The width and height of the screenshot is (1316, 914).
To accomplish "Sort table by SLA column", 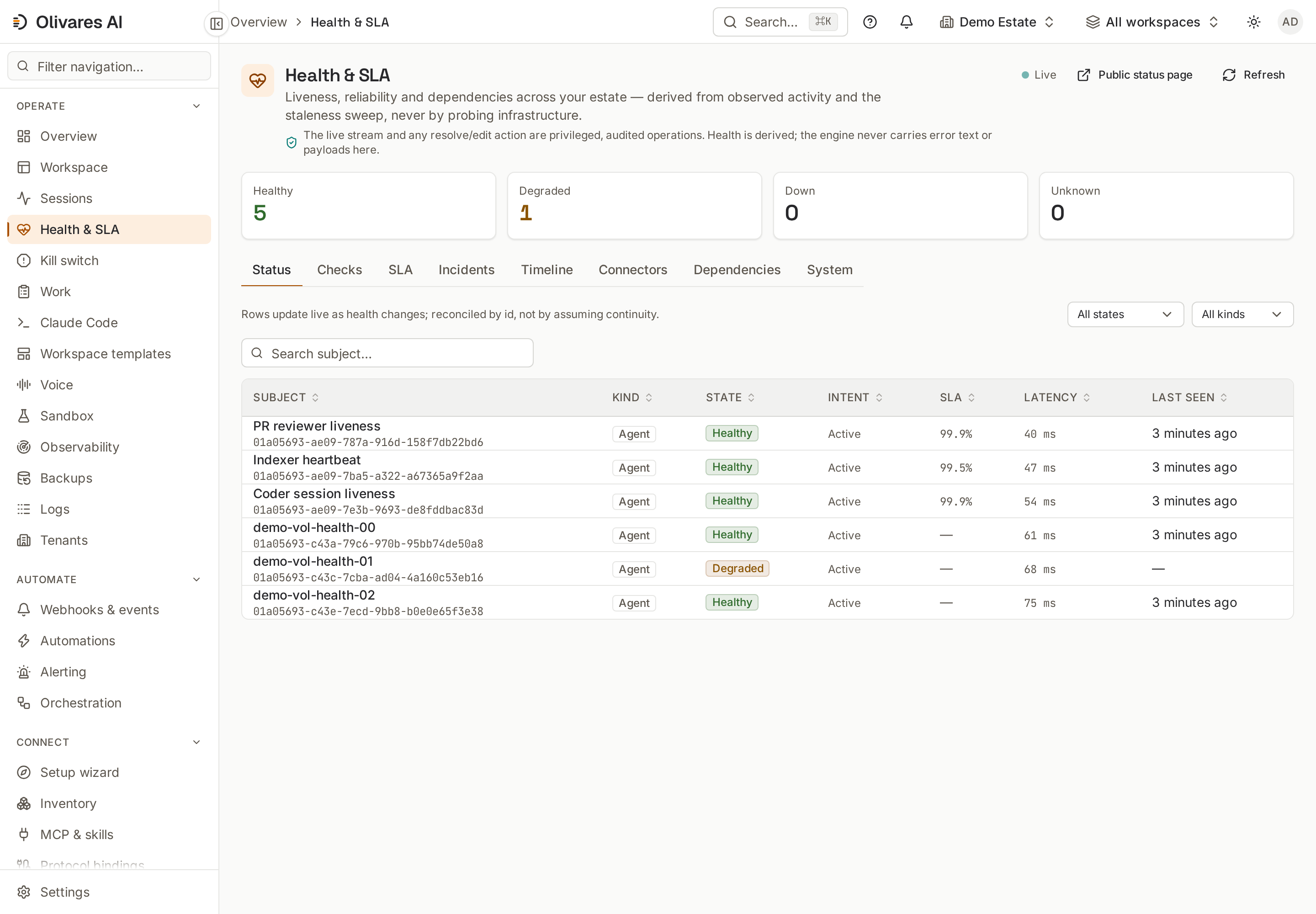I will pos(957,398).
